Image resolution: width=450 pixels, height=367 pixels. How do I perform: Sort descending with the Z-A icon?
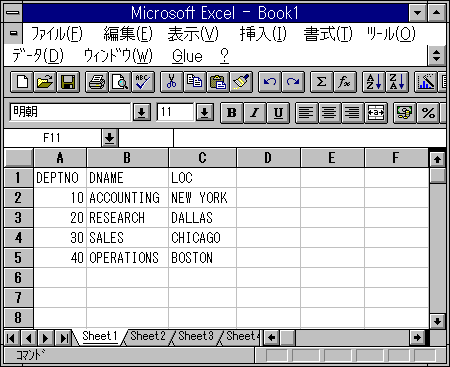(397, 82)
